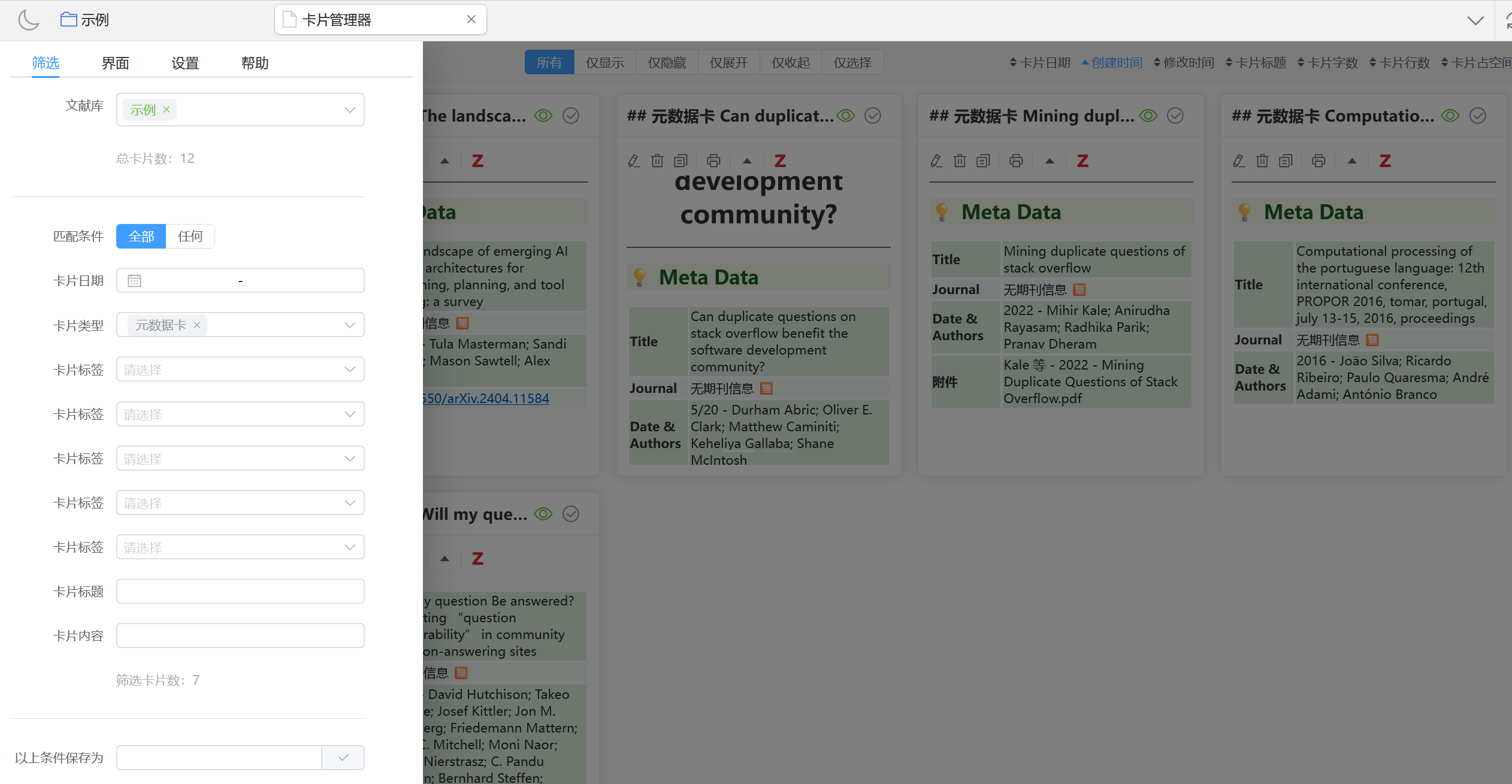Click the print icon on Mining duplicate card
This screenshot has width=1512, height=784.
(x=1016, y=161)
